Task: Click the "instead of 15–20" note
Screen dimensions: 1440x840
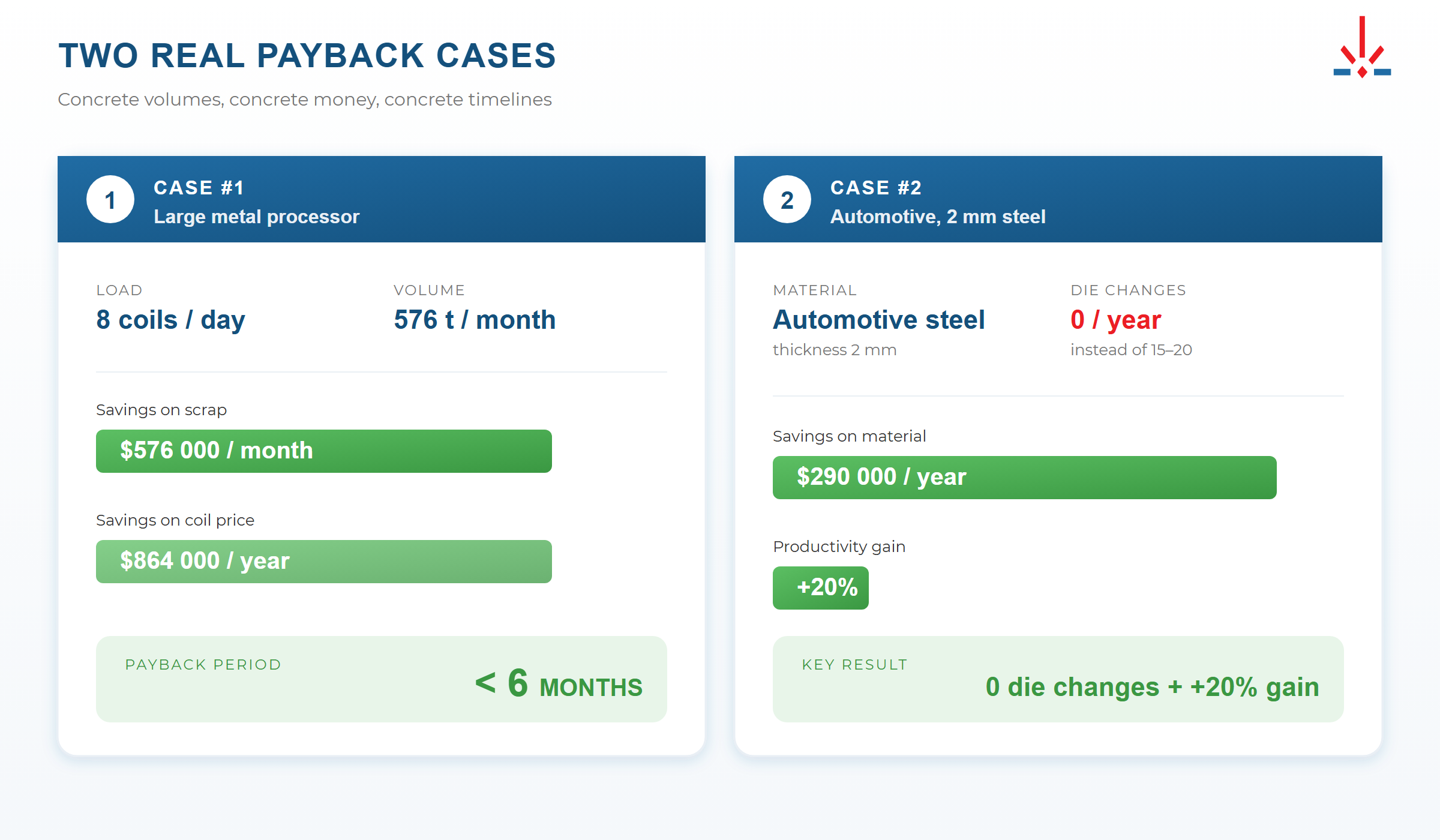Action: (x=1131, y=350)
